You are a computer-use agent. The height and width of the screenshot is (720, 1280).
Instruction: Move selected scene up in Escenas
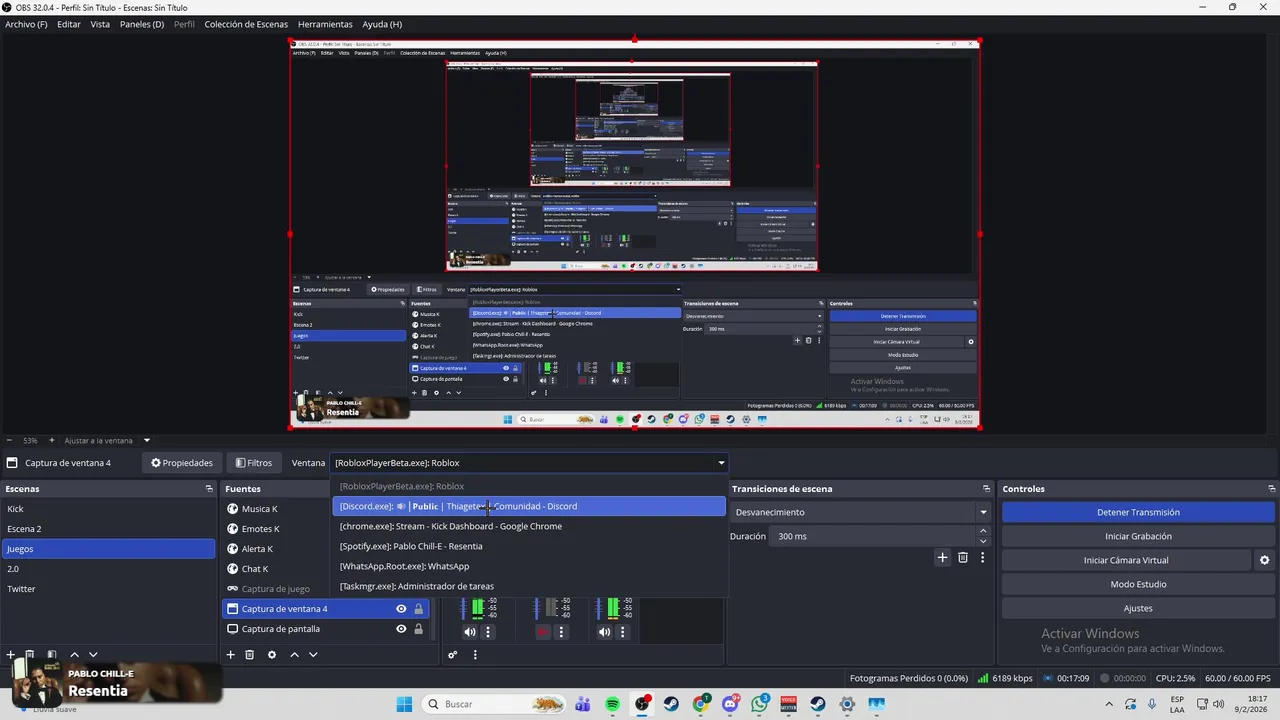click(x=74, y=655)
